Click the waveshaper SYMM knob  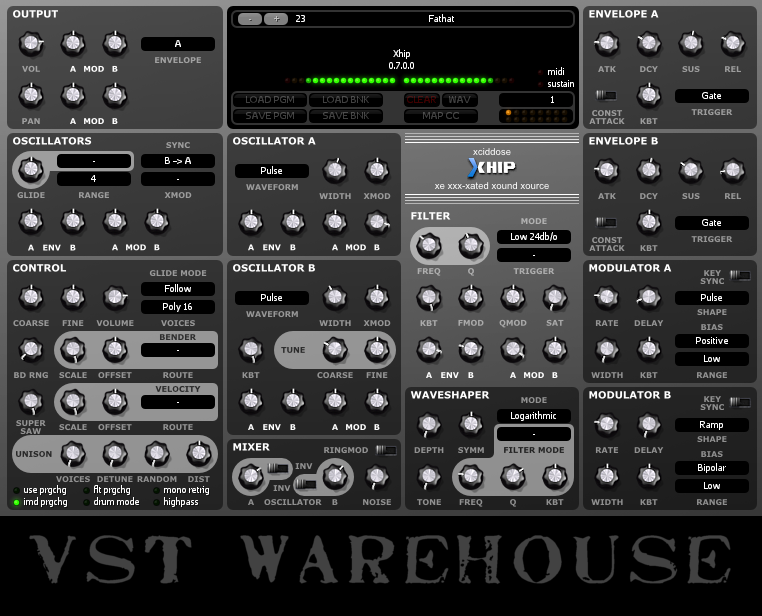click(x=470, y=424)
